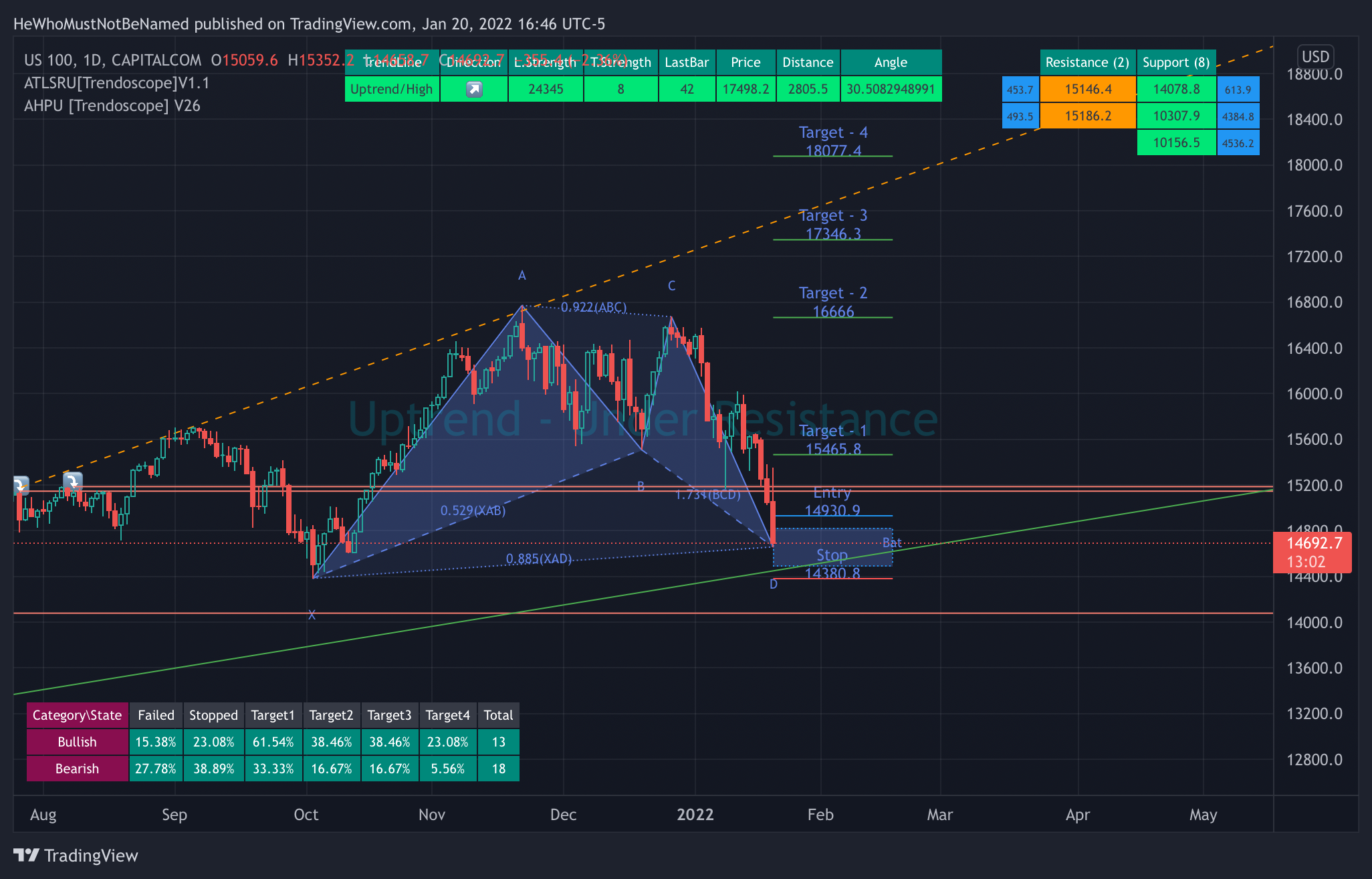Click the Bullish Total 13 cell
Screen dimensions: 1372x879
click(x=499, y=742)
